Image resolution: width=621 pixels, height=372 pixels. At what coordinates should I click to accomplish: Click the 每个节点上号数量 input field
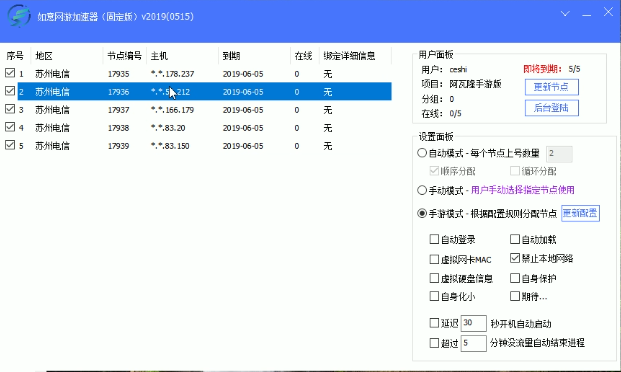[x=559, y=154]
